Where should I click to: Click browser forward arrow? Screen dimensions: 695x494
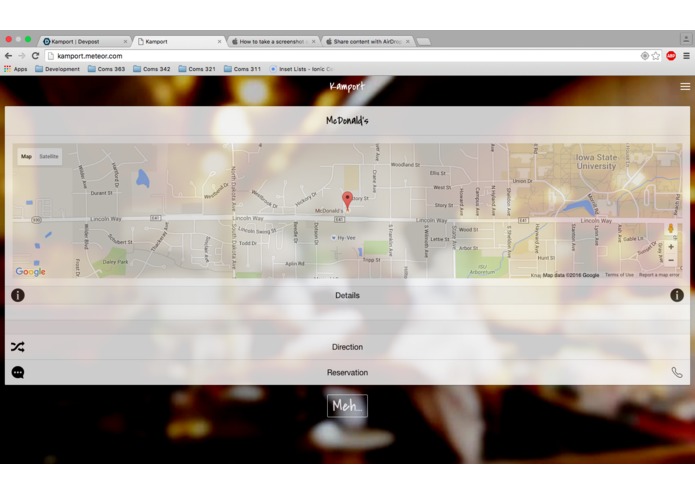(x=22, y=56)
